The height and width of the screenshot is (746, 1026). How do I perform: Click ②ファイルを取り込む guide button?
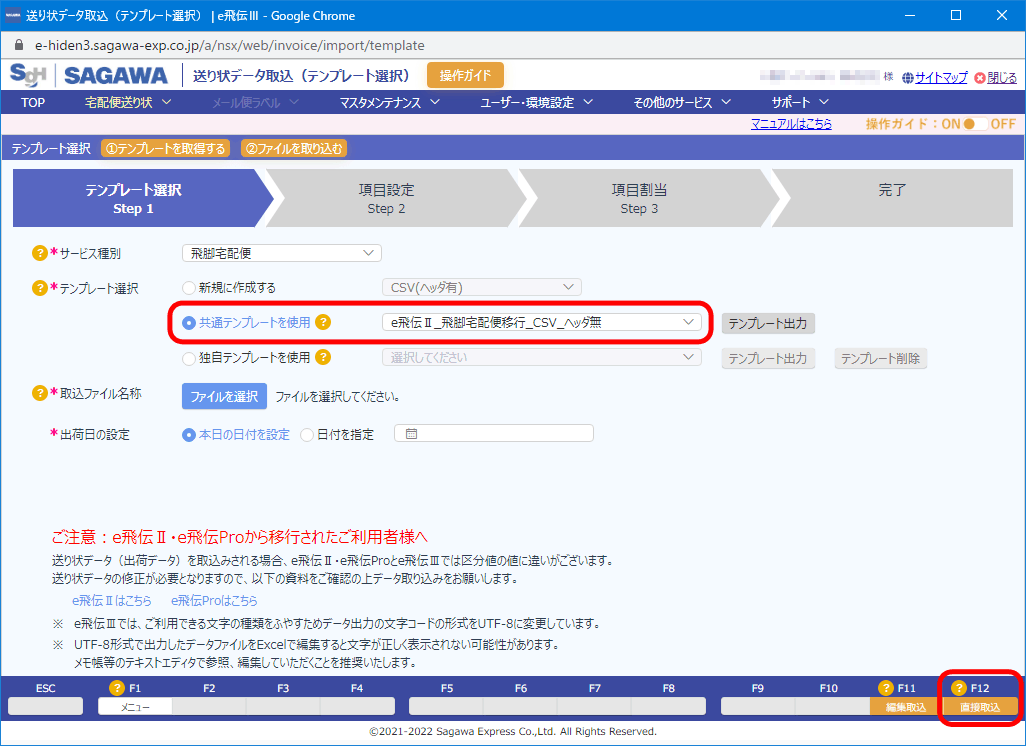tap(294, 149)
